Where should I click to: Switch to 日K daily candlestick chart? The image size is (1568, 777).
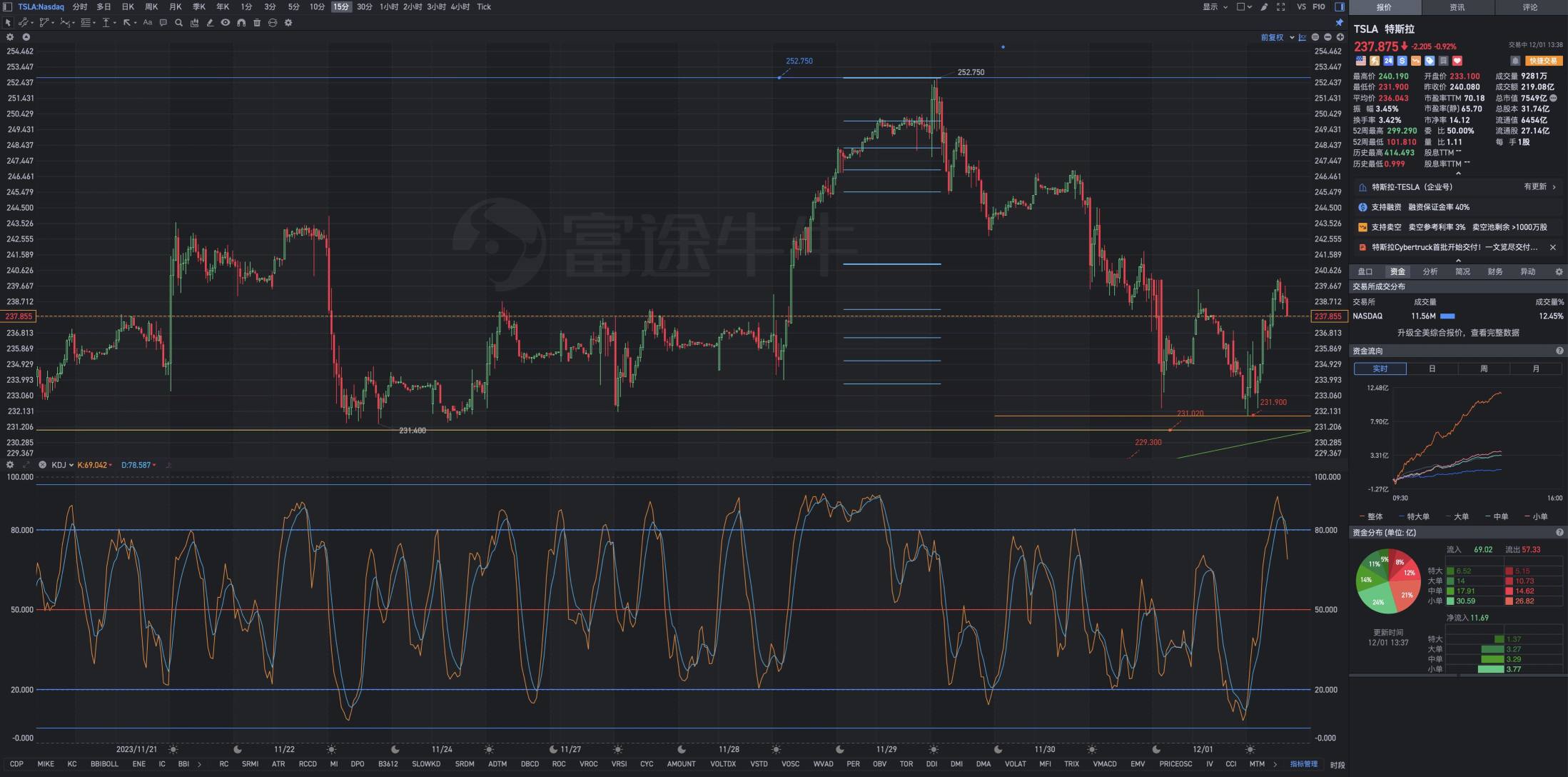(128, 6)
